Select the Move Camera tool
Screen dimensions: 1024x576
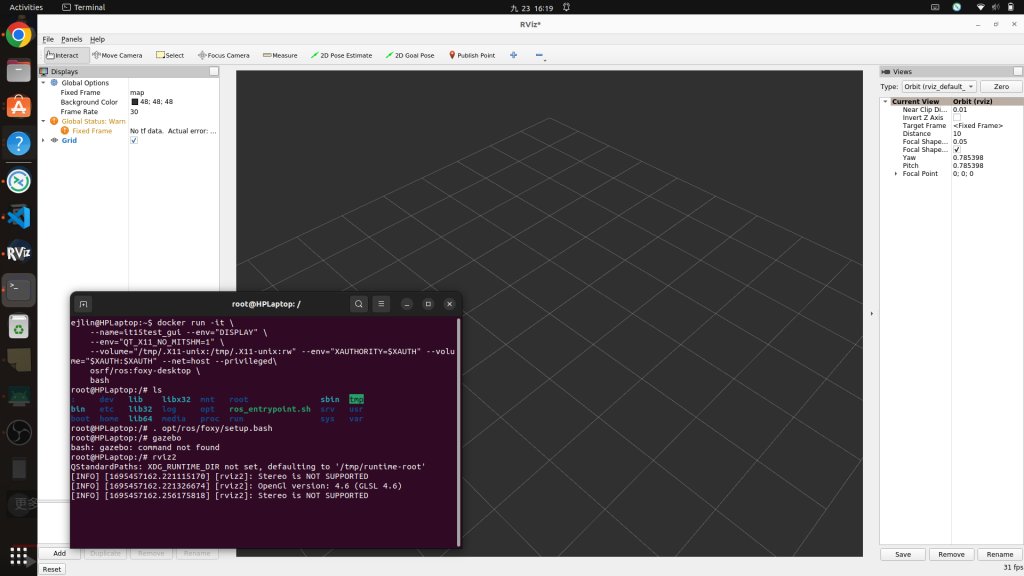coord(117,56)
